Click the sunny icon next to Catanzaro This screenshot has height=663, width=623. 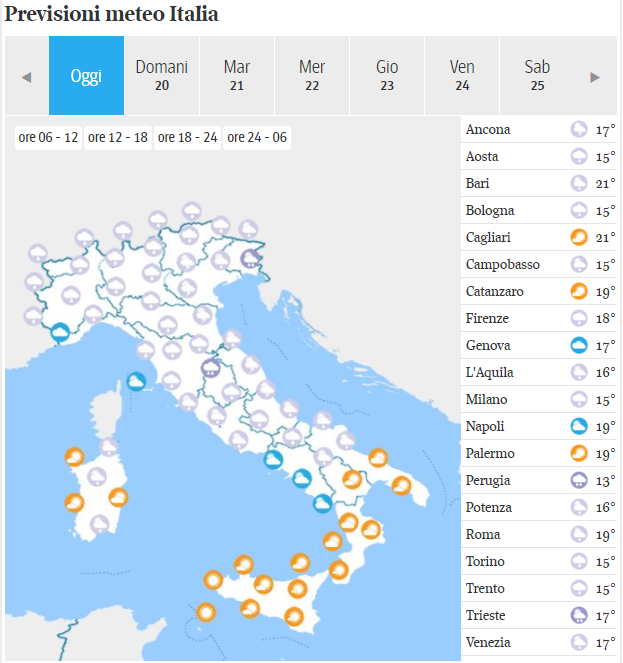pyautogui.click(x=578, y=292)
